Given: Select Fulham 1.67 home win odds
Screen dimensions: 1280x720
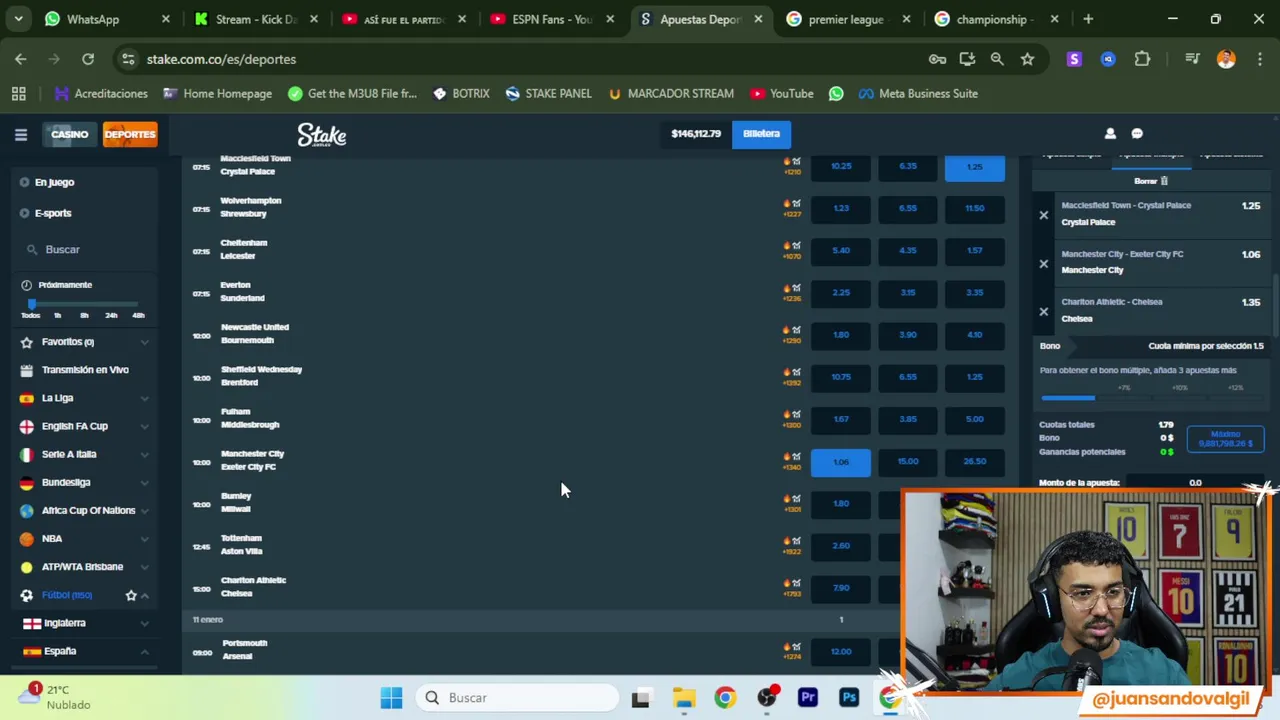Looking at the screenshot, I should [841, 419].
